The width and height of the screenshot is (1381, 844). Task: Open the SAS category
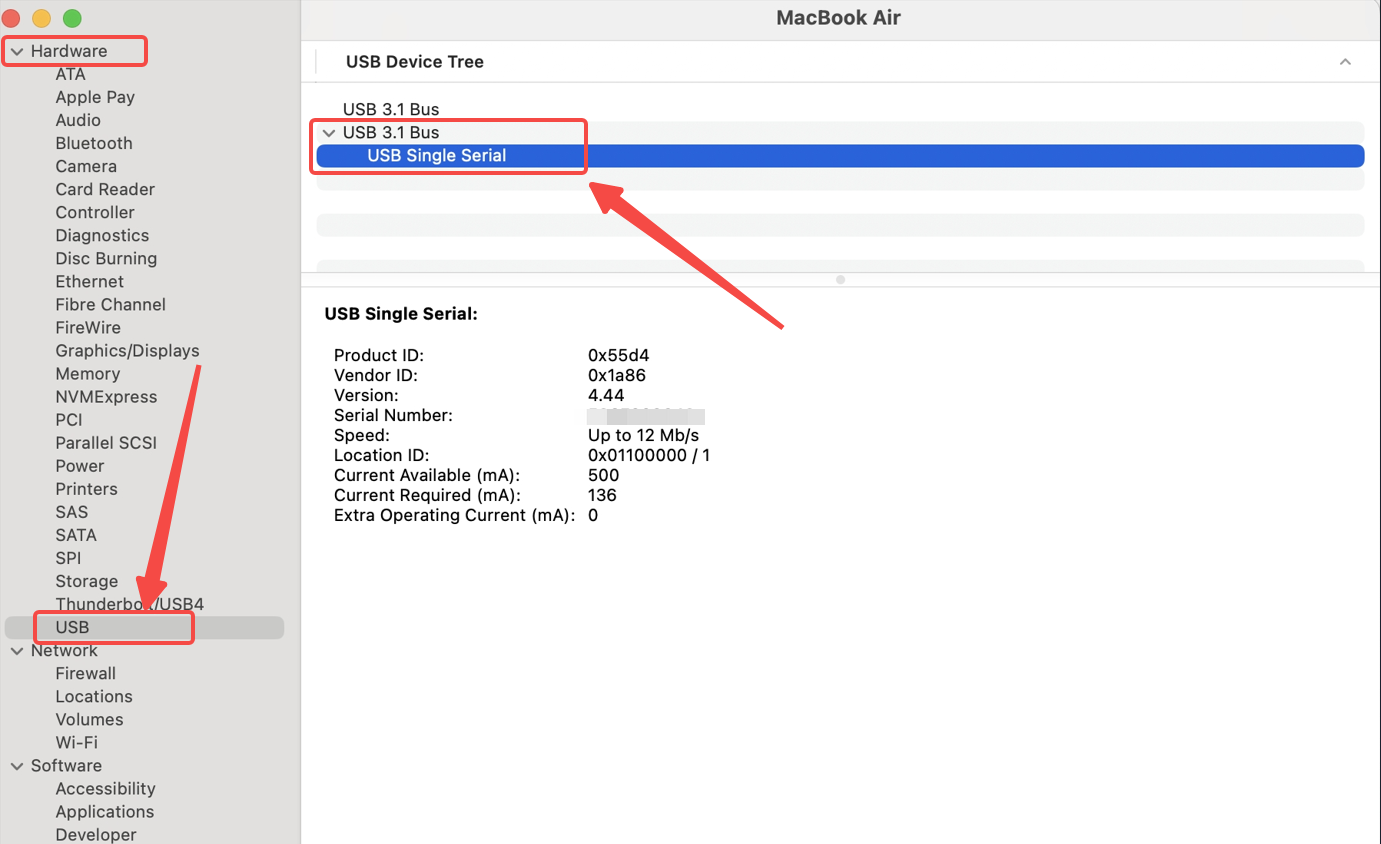[x=72, y=511]
